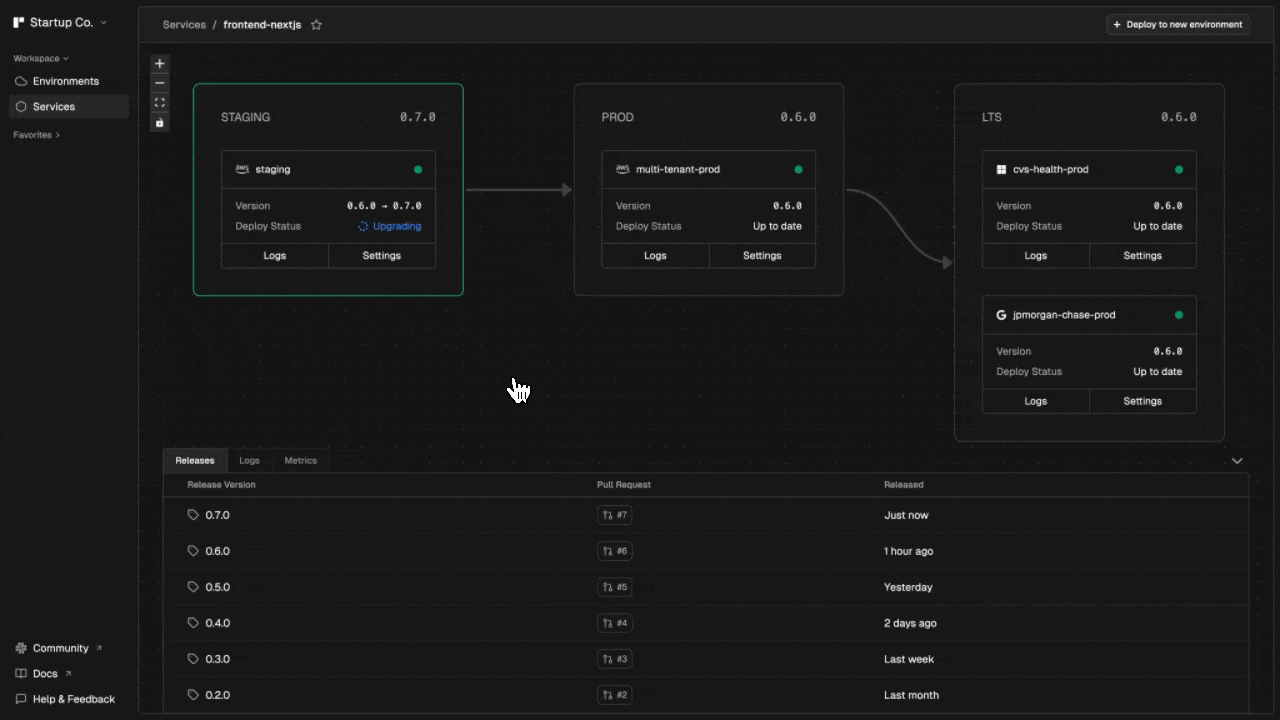Toggle the canvas lock icon
The image size is (1280, 720).
pyautogui.click(x=159, y=122)
